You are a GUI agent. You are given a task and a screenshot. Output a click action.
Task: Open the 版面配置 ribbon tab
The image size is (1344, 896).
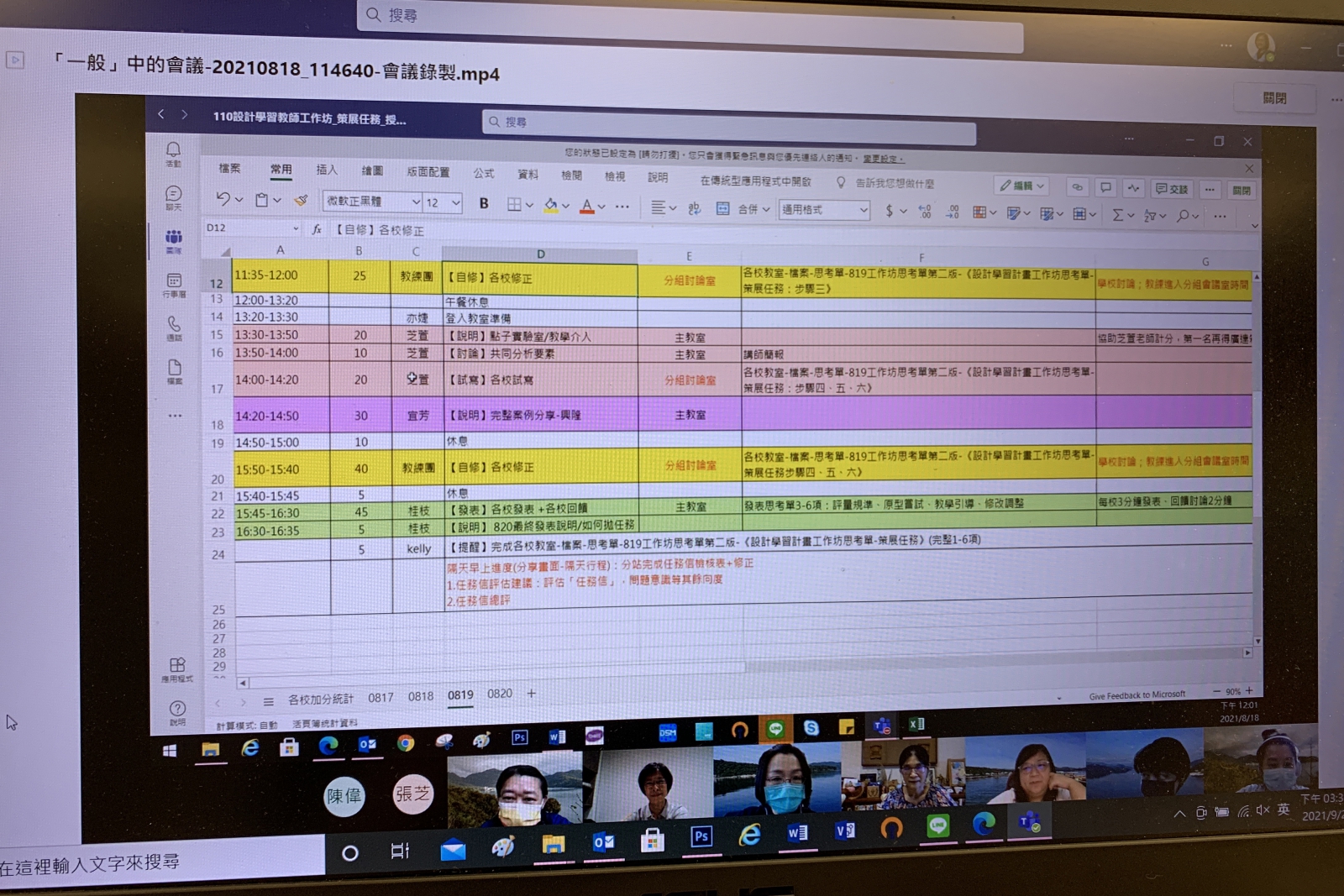tap(428, 171)
